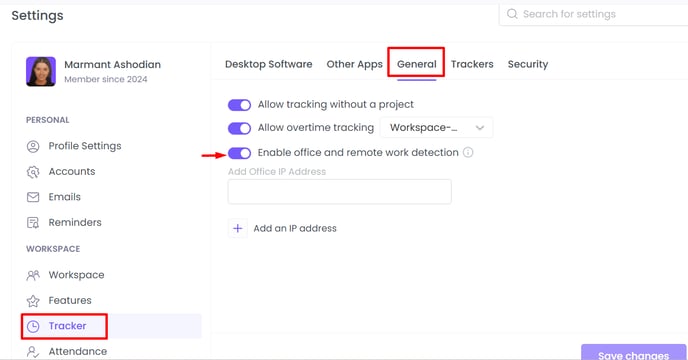Click the Features star icon

pyautogui.click(x=33, y=301)
